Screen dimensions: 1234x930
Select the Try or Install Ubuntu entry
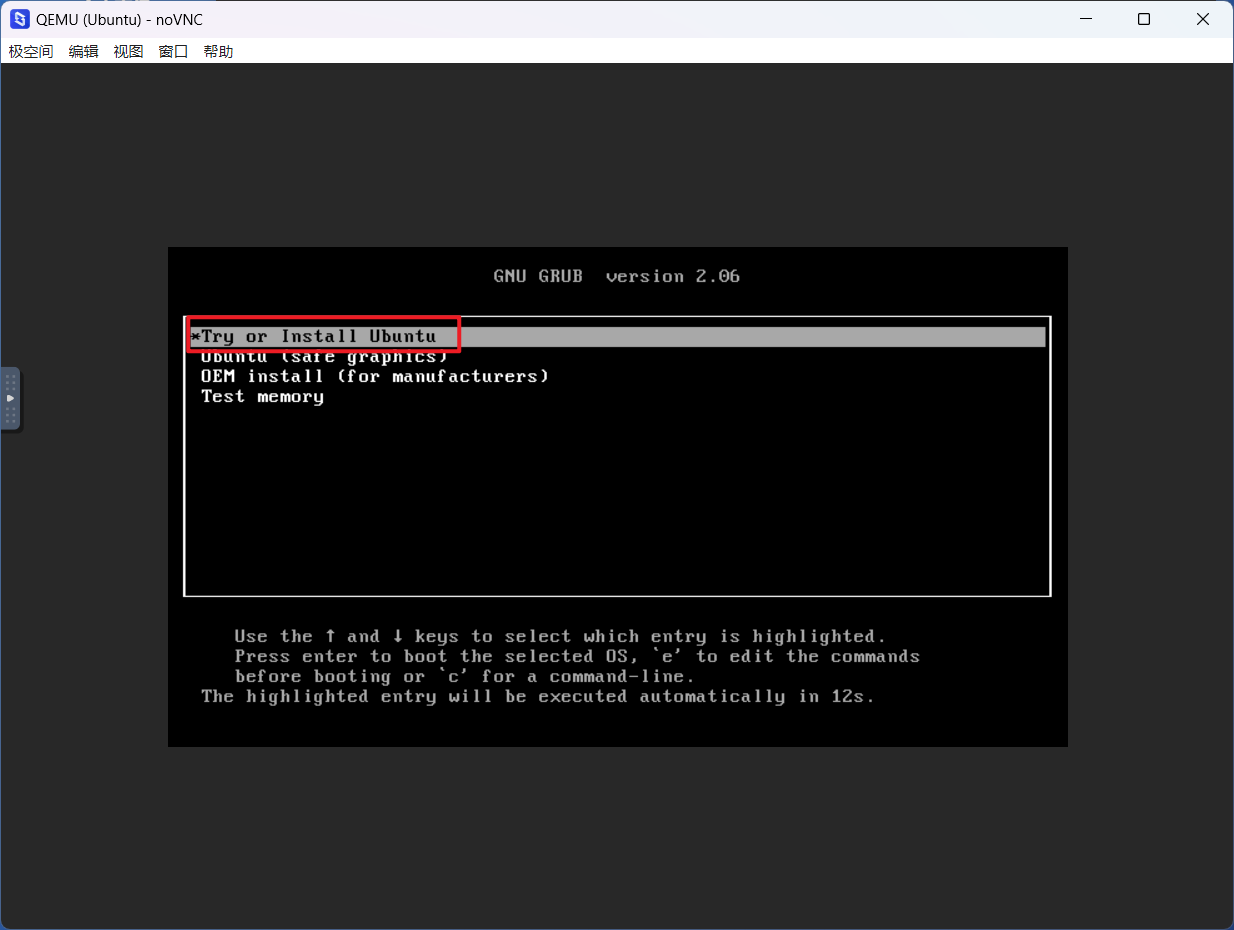(617, 336)
